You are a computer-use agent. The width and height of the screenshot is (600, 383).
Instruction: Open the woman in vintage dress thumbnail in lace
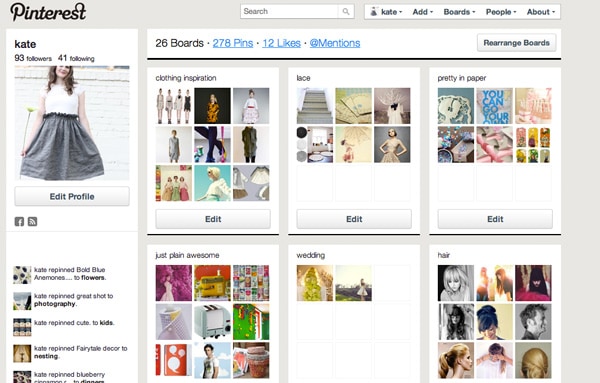point(392,145)
